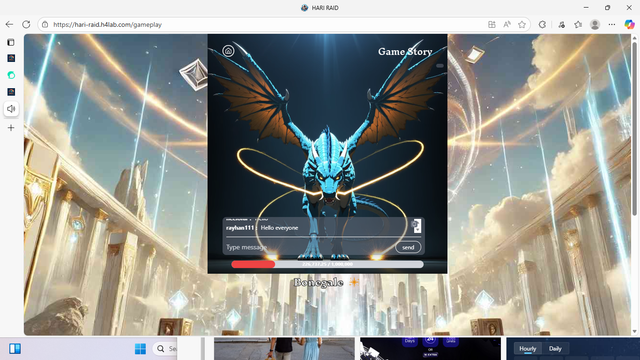Click the Bonegale boss name
This screenshot has height=360, width=640.
click(x=318, y=282)
